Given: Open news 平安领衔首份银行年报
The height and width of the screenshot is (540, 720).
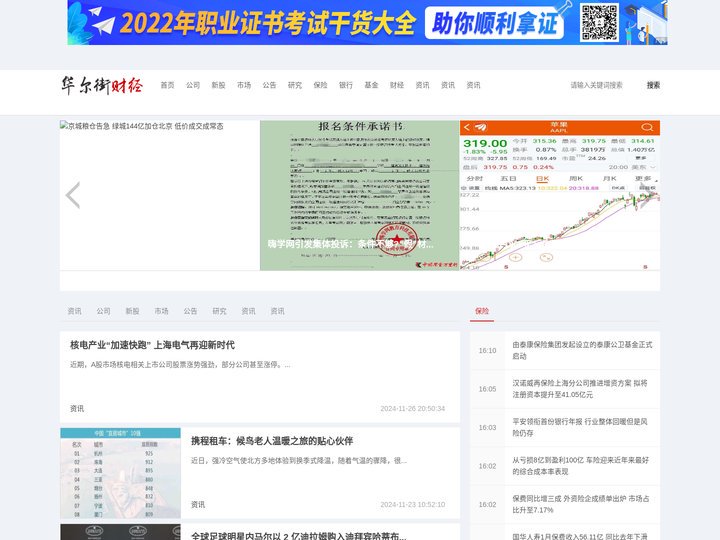Looking at the screenshot, I should 580,428.
